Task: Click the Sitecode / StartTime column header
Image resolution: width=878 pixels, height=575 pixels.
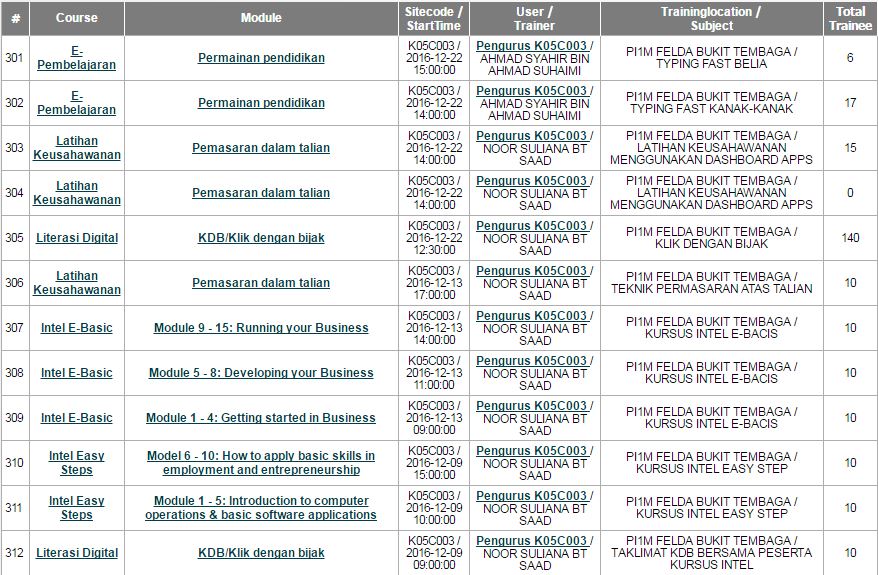Action: click(x=434, y=18)
